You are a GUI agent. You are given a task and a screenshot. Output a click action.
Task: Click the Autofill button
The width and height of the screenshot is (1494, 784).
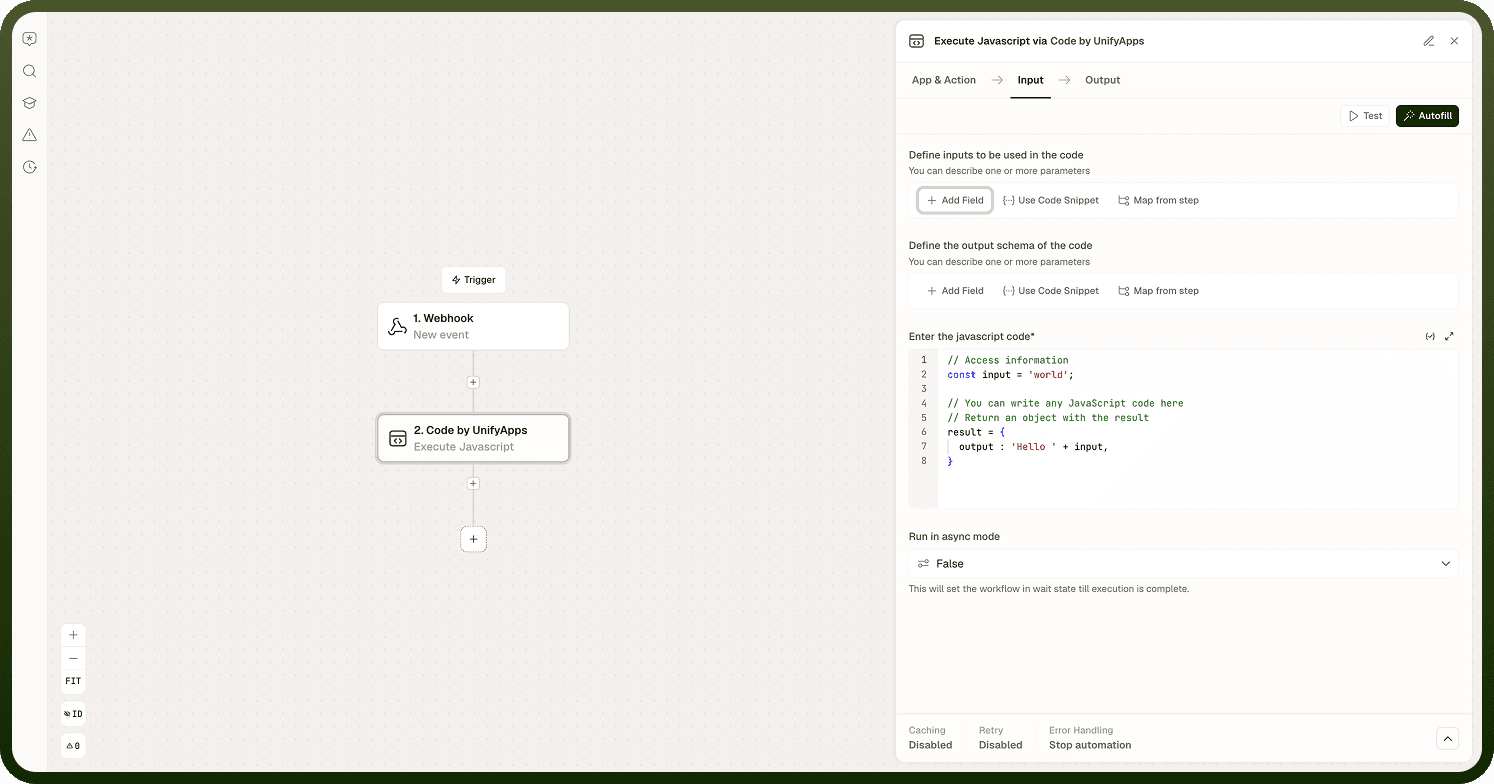pos(1427,116)
